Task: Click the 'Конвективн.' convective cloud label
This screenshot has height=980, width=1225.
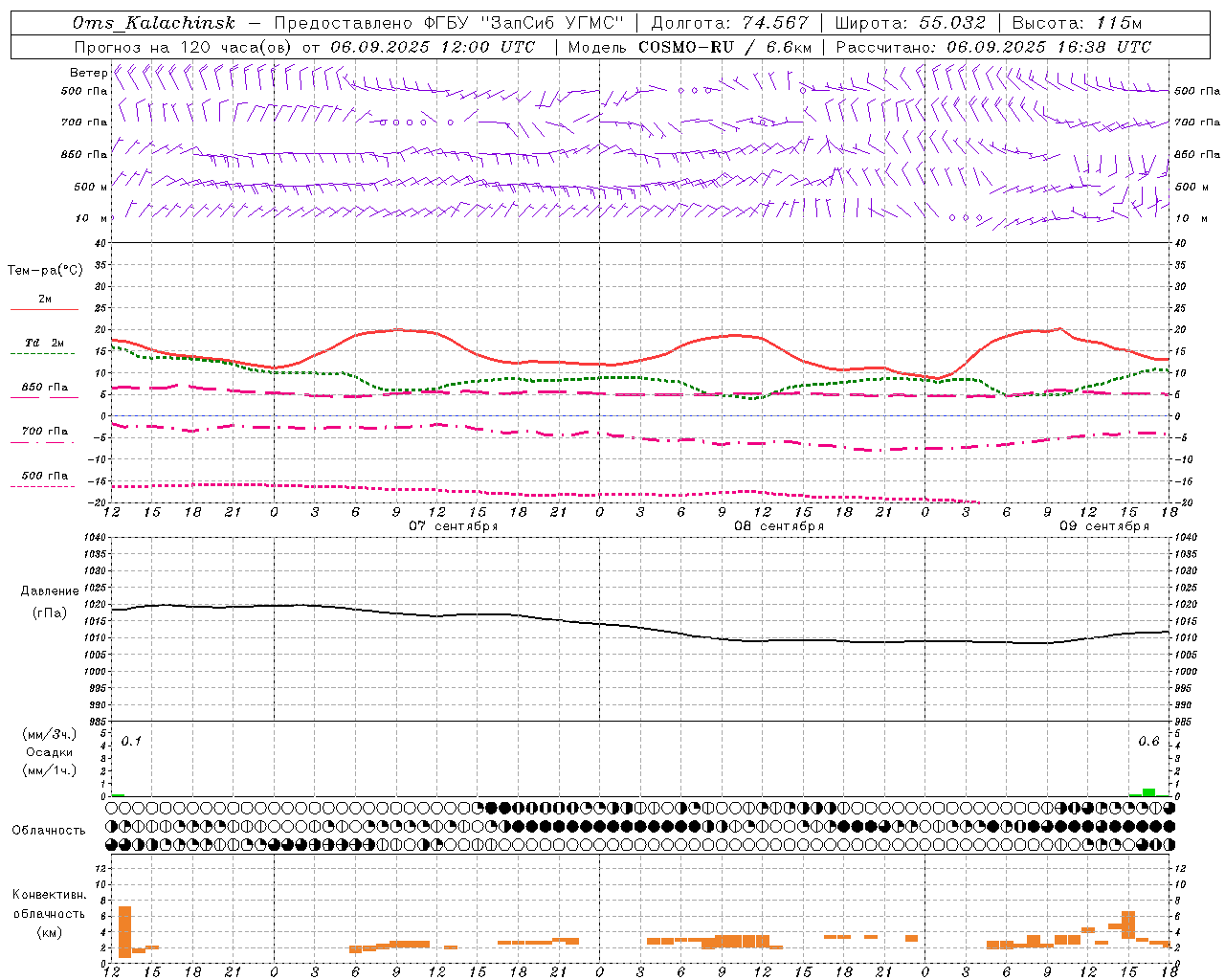Action: coord(50,895)
